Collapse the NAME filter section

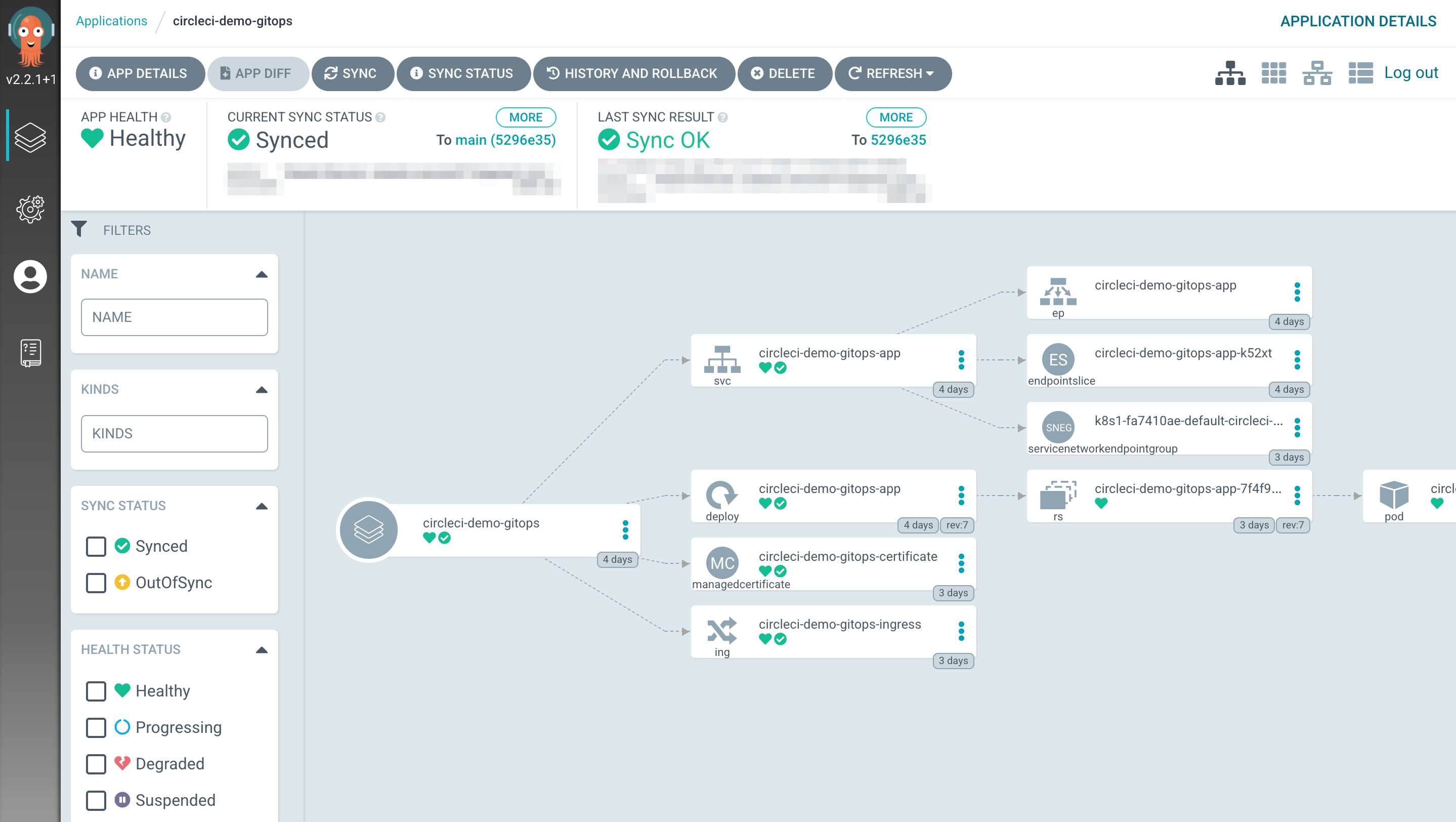(x=261, y=274)
